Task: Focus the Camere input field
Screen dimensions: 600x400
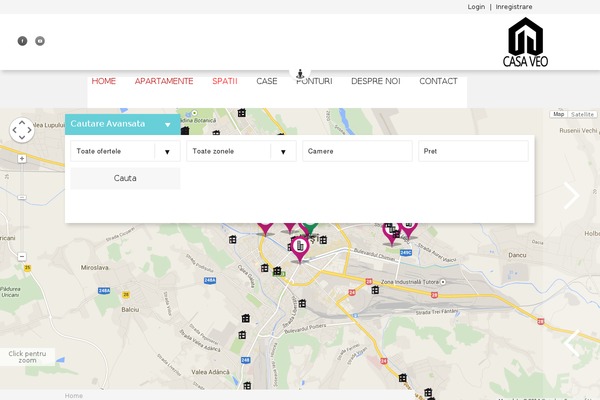Action: (x=357, y=151)
